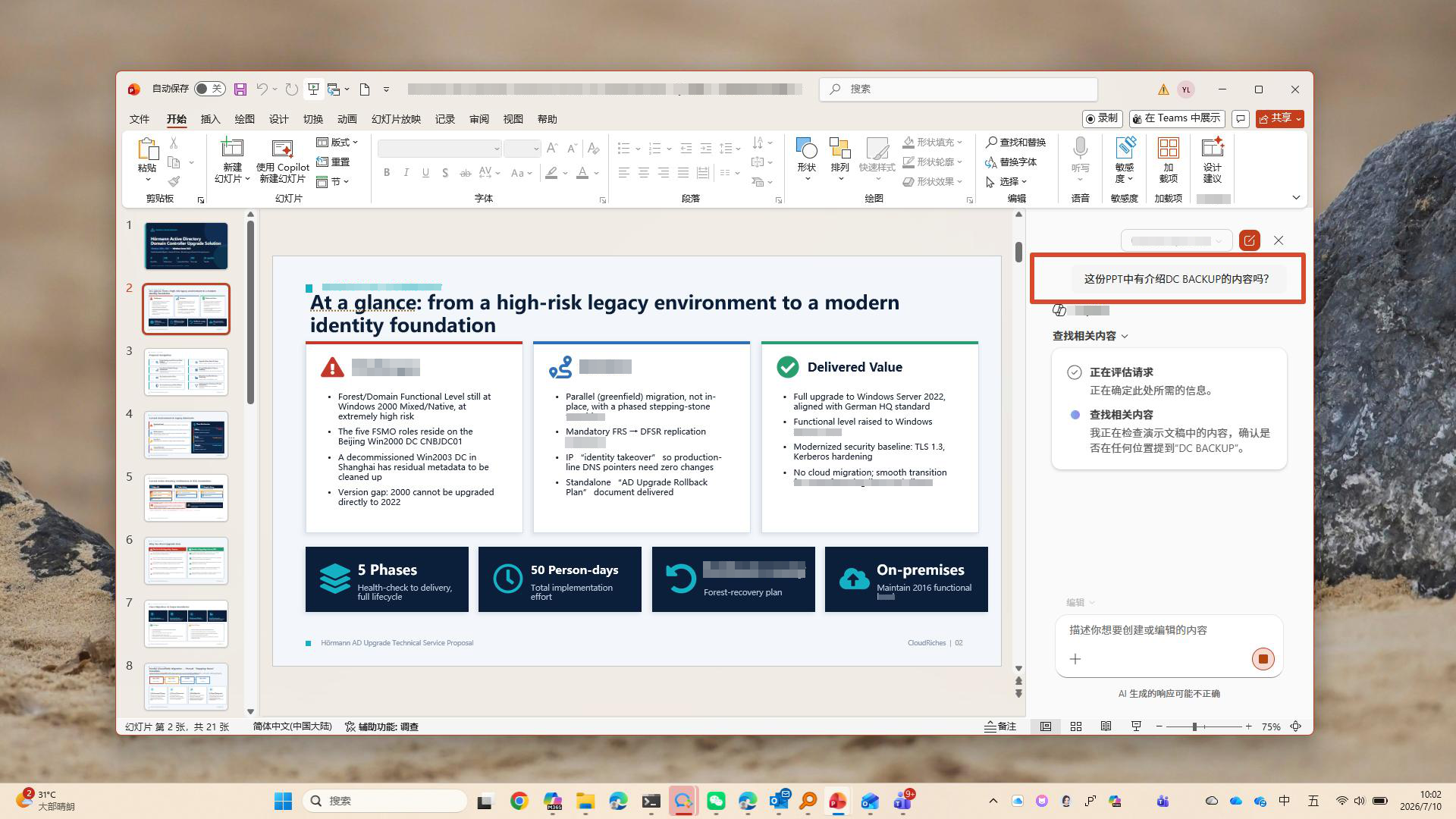This screenshot has height=819, width=1456.
Task: Open the Shapes gallery icon
Action: click(806, 149)
